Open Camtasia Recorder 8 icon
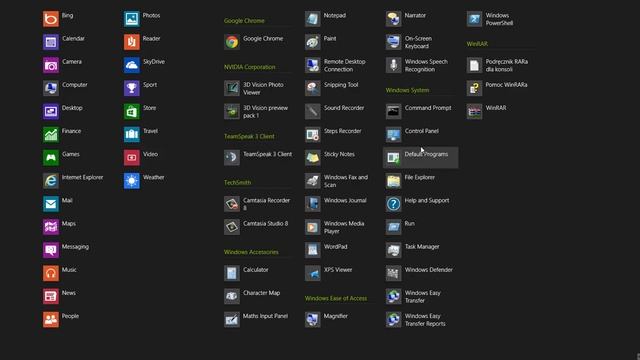This screenshot has height=360, width=640. tap(232, 204)
